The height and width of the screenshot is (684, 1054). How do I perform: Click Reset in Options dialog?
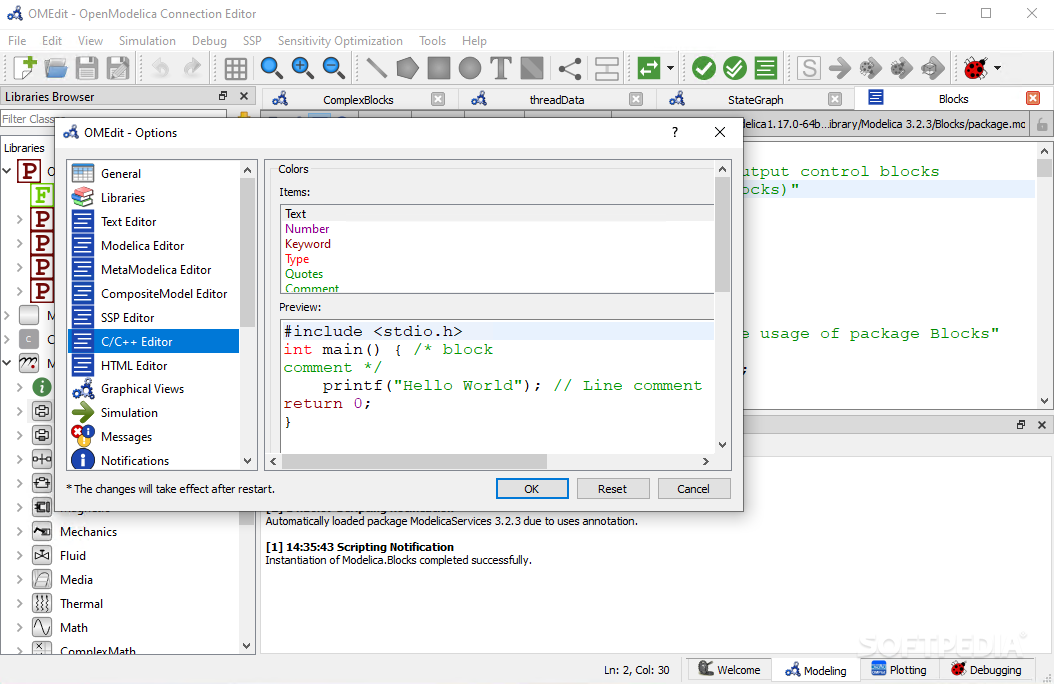[612, 489]
